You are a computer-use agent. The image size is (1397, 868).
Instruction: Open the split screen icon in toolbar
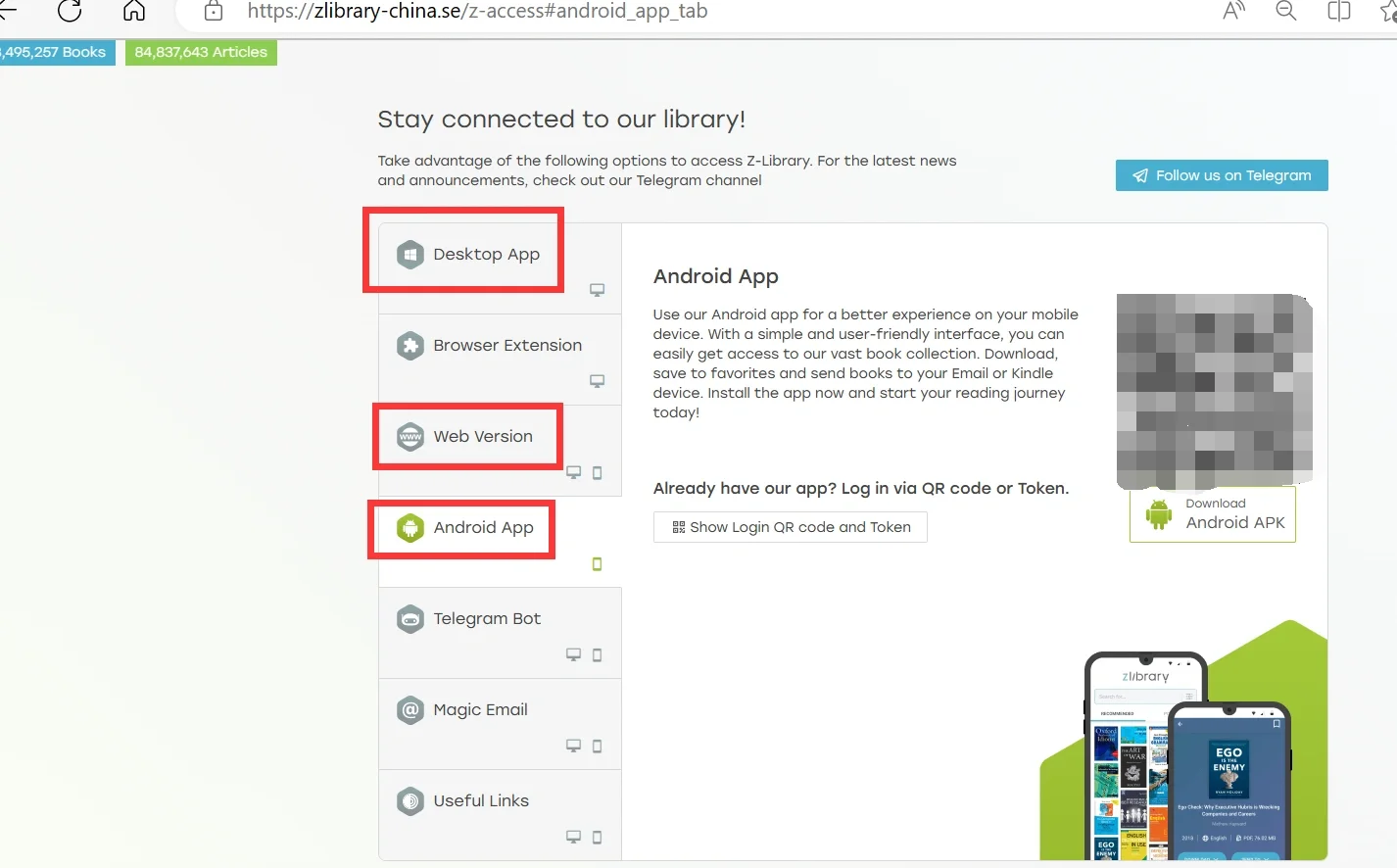pyautogui.click(x=1338, y=11)
